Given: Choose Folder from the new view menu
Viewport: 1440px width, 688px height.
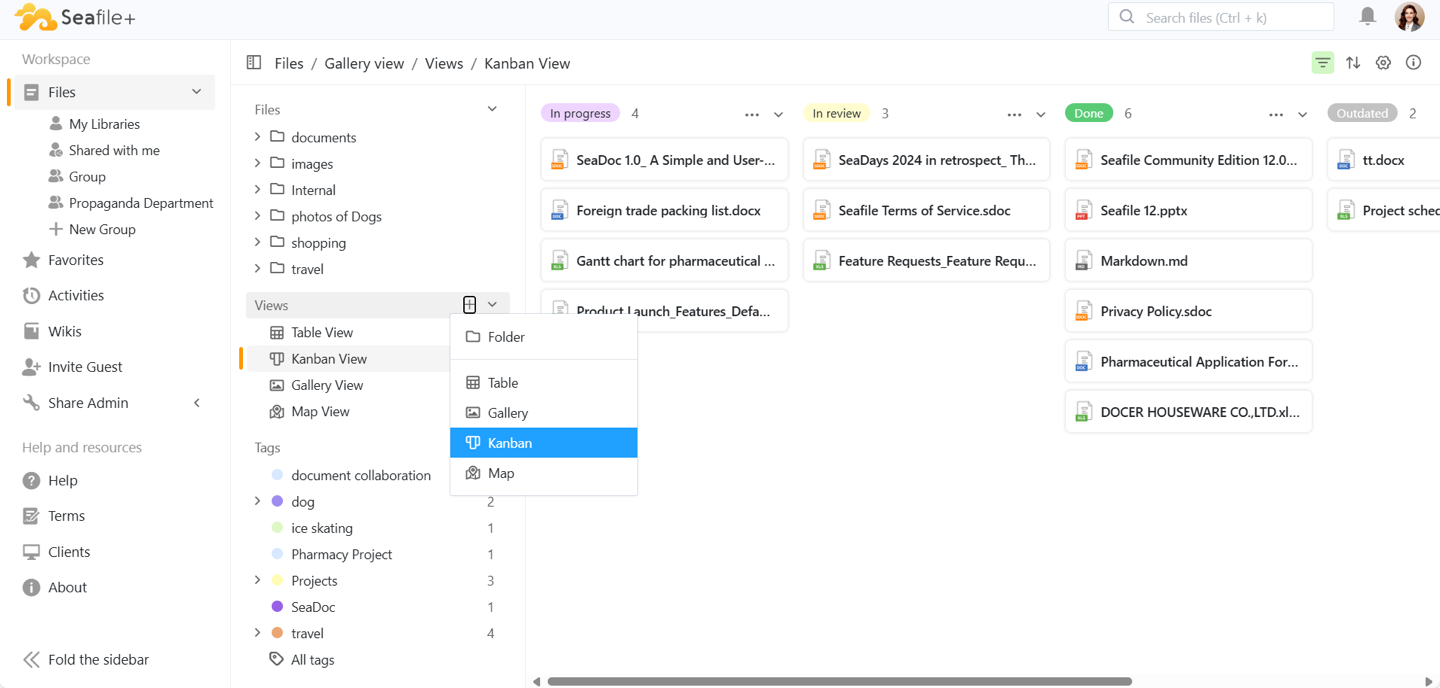Looking at the screenshot, I should (x=544, y=337).
